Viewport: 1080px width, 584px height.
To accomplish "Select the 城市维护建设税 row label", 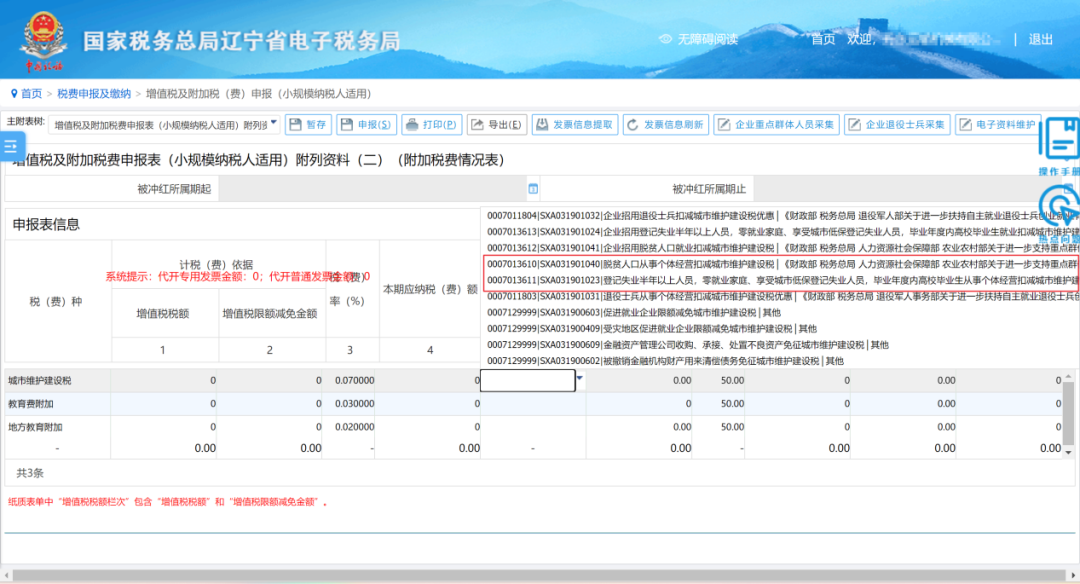I will tap(39, 380).
